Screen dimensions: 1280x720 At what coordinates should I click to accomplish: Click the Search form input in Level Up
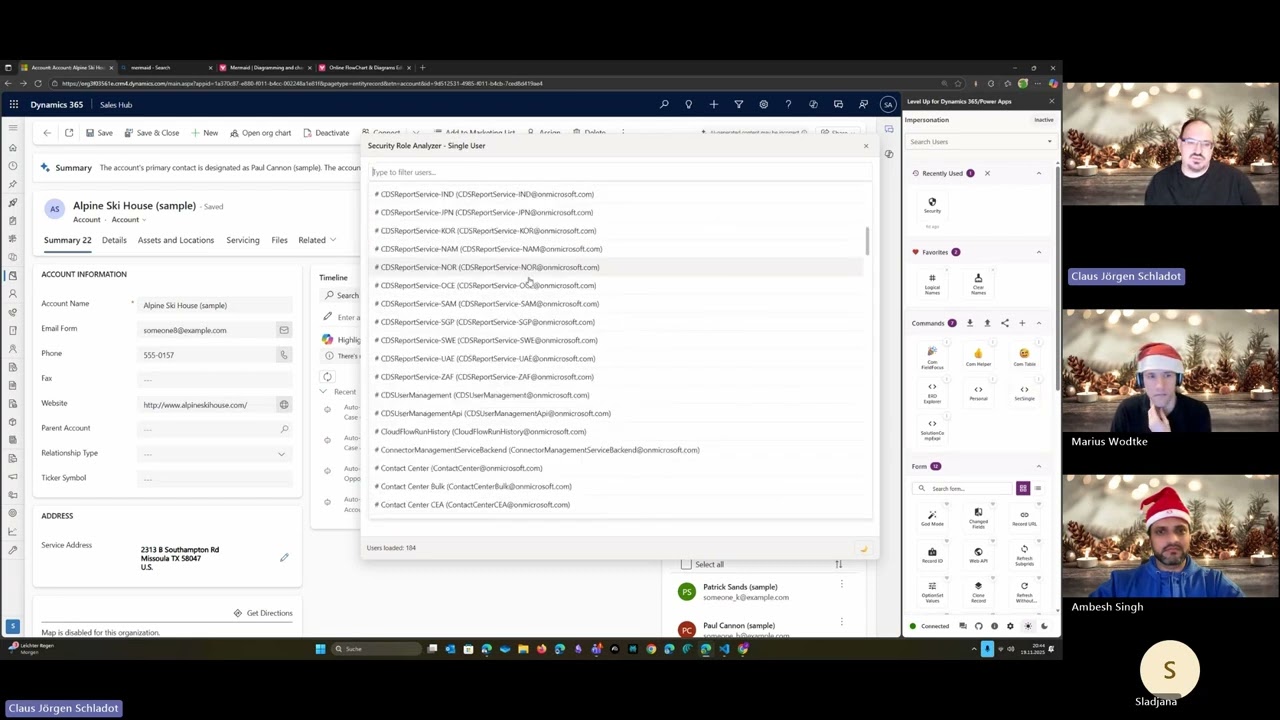963,488
